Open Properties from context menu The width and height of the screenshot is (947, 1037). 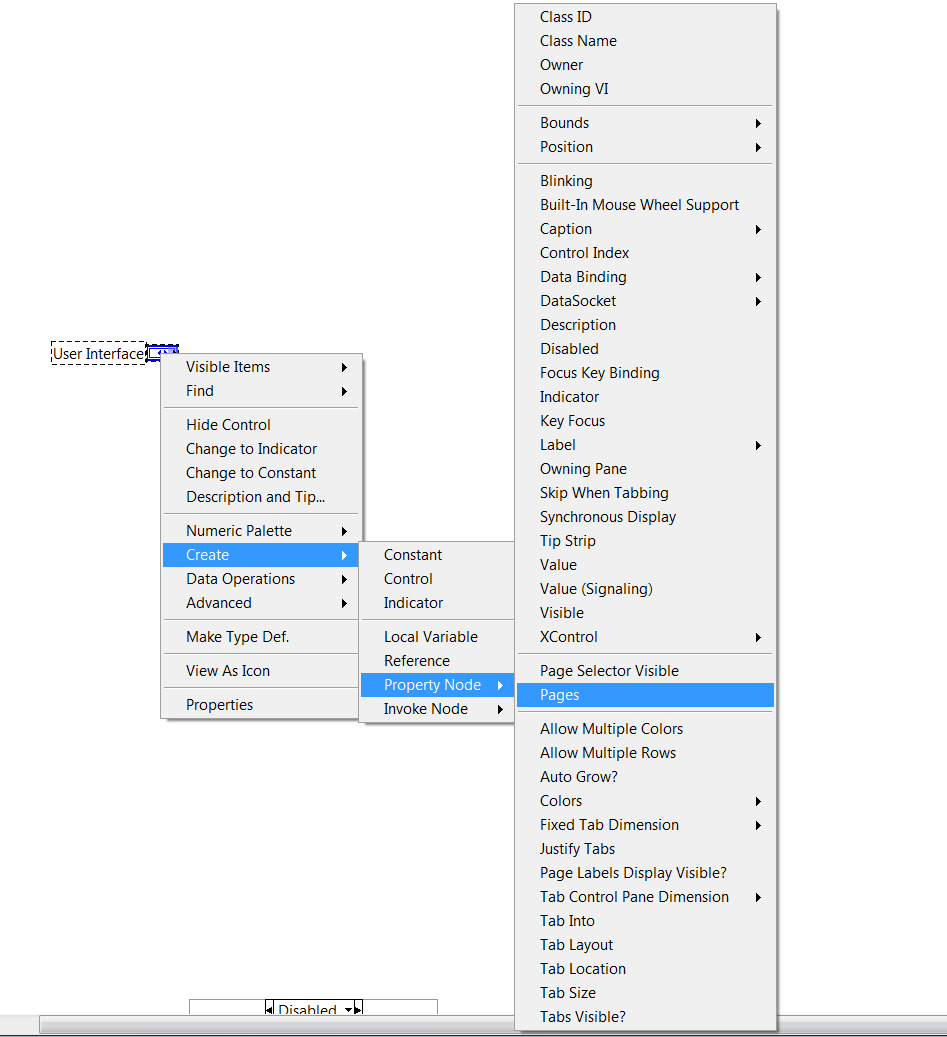[219, 705]
